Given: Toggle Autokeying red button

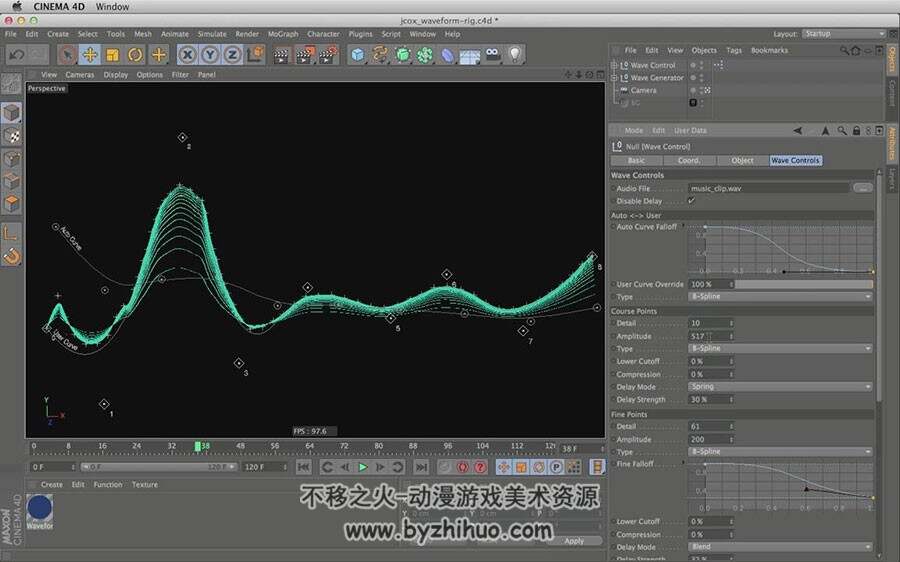Looking at the screenshot, I should pyautogui.click(x=463, y=467).
